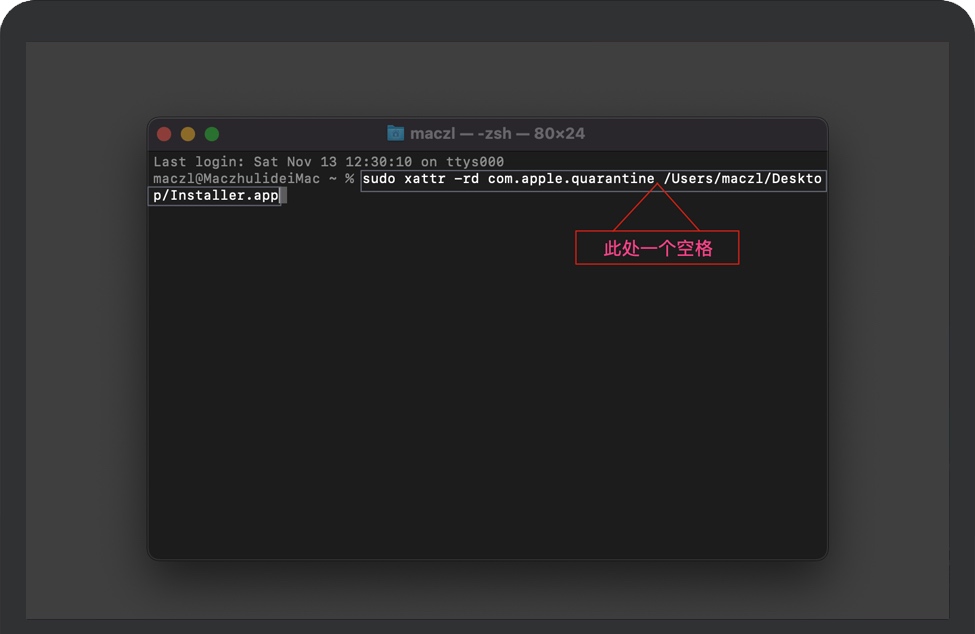Click the '%' prompt symbol
Screen dimensions: 975x634
click(349, 178)
